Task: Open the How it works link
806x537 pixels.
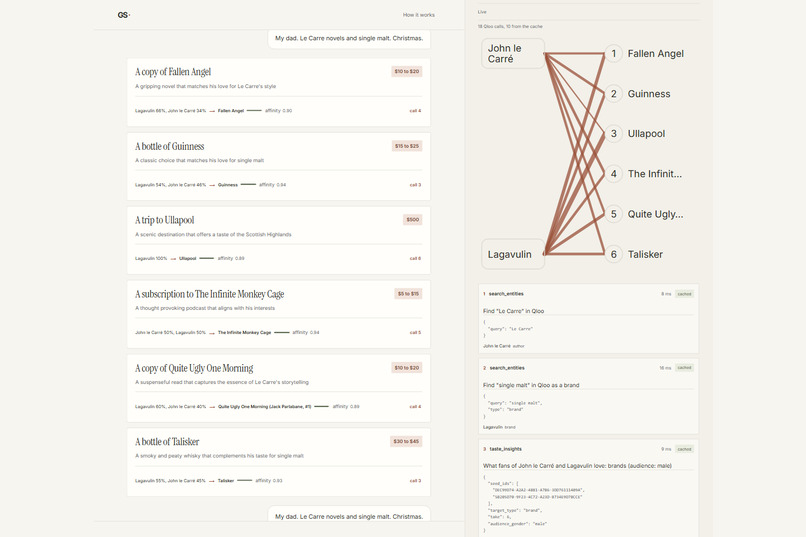Action: [418, 15]
